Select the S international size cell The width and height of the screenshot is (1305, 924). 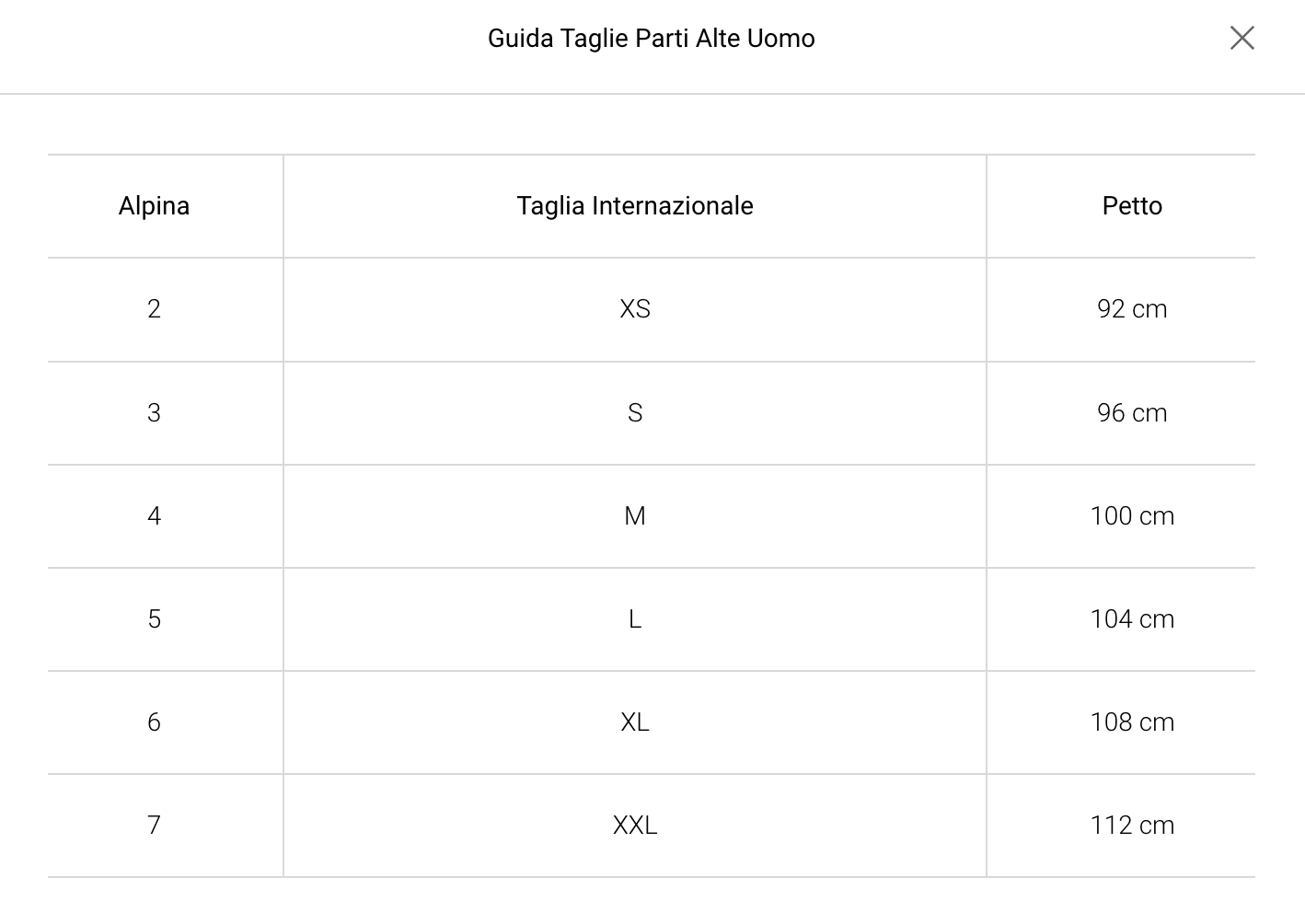tap(634, 413)
